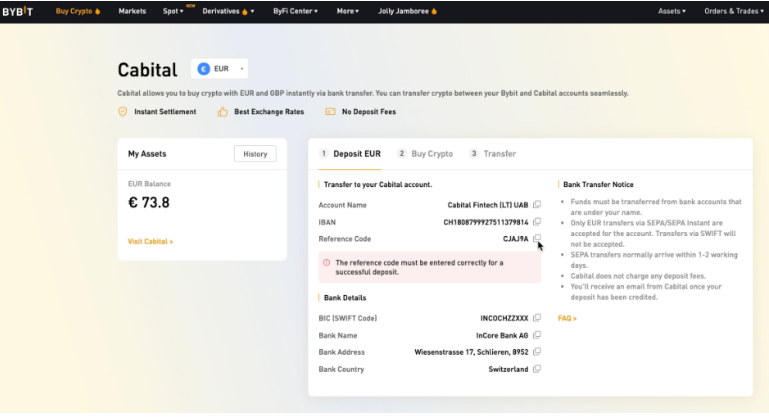This screenshot has height=419, width=769.
Task: Open the FAQ link
Action: 567,318
